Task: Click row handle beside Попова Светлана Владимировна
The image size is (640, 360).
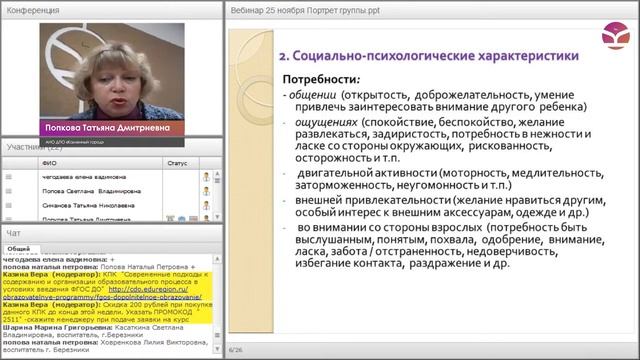Action: (9, 191)
